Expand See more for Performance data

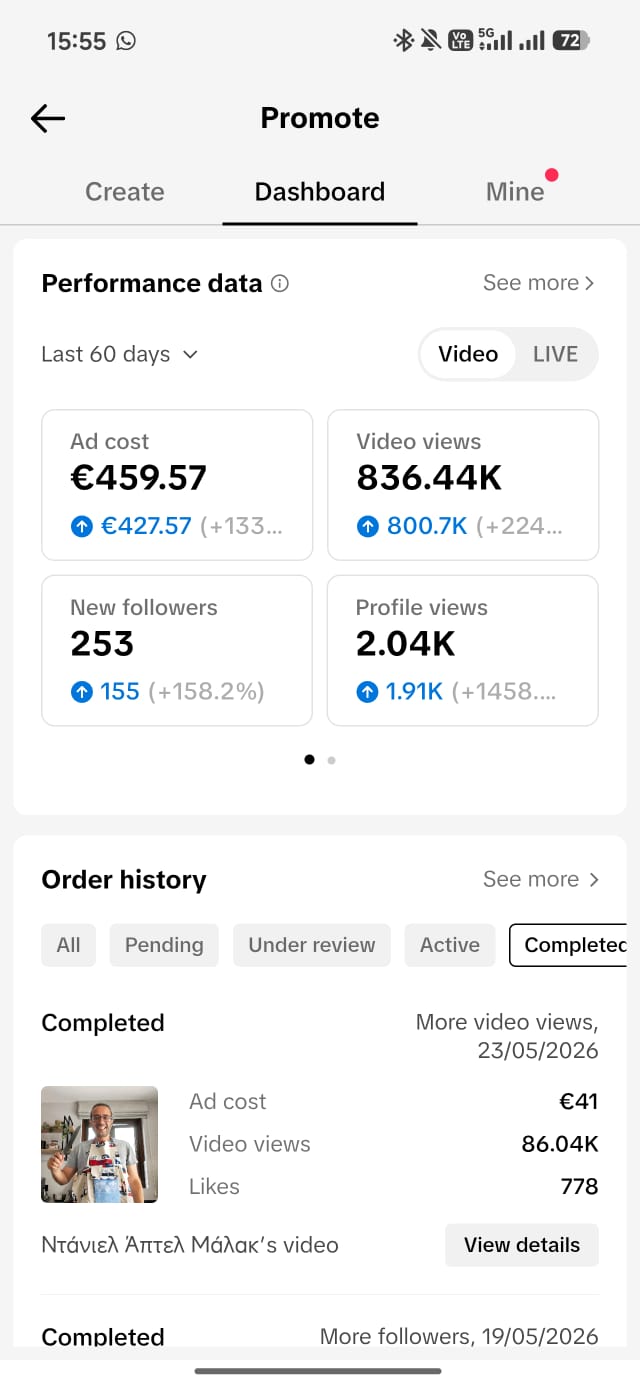click(539, 283)
